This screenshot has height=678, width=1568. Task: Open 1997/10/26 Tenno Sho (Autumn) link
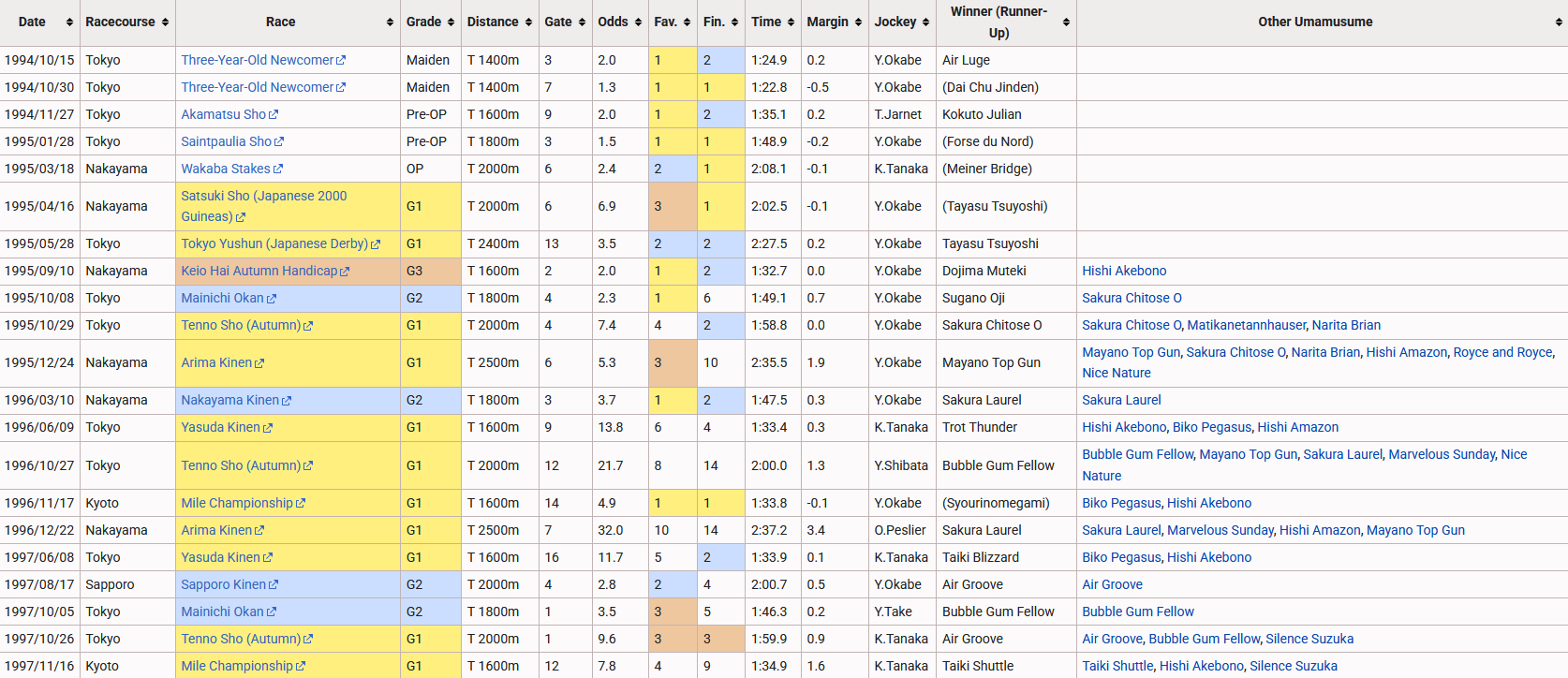(x=241, y=639)
